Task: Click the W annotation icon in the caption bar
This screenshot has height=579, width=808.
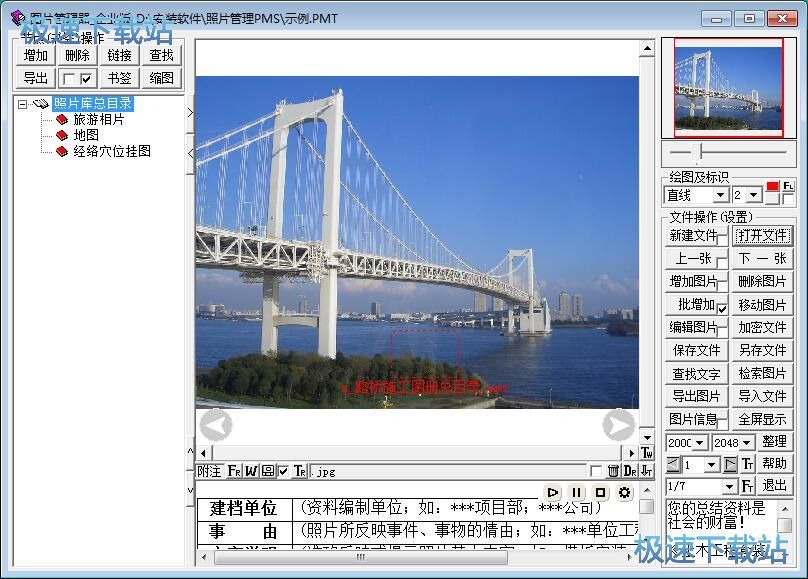Action: pyautogui.click(x=251, y=468)
